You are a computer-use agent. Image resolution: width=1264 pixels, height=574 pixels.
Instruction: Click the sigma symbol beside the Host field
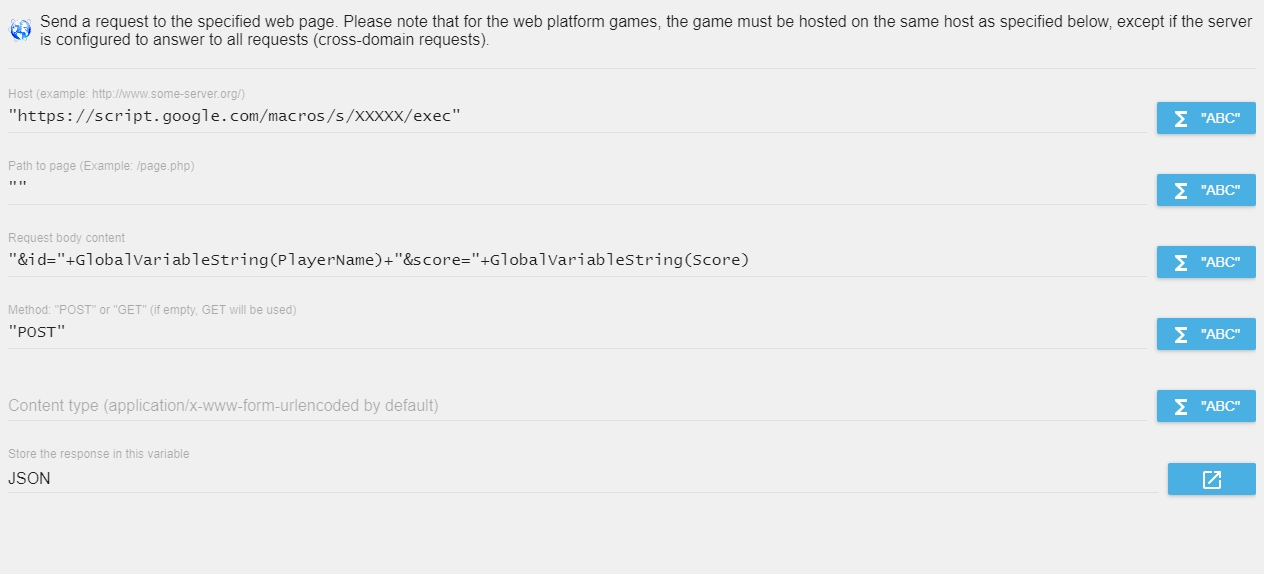pyautogui.click(x=1181, y=118)
